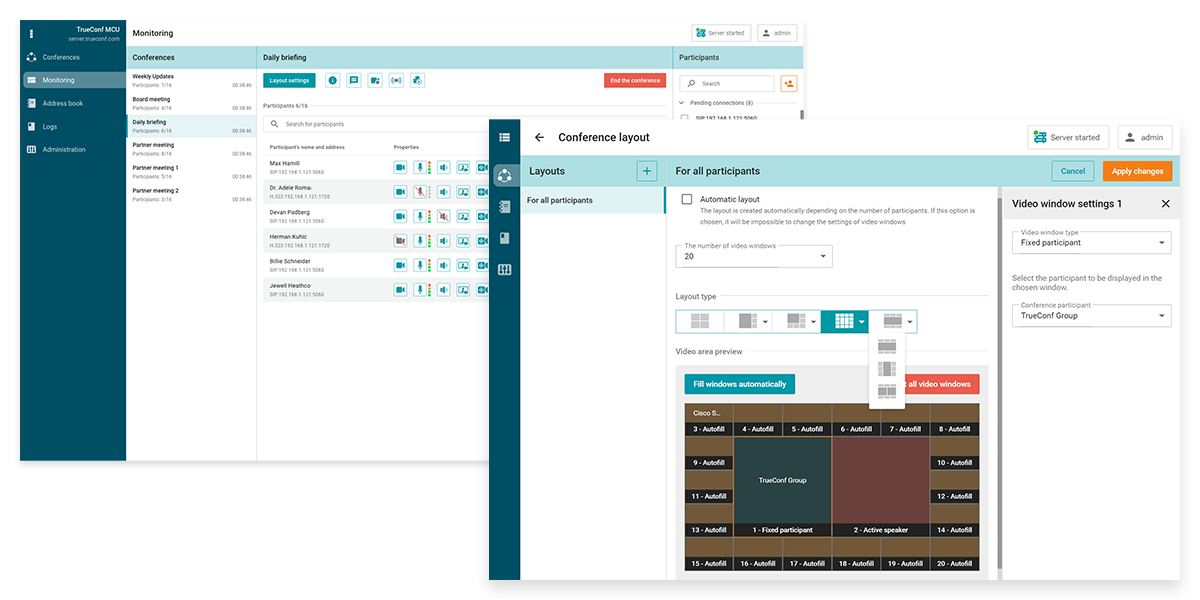Screen dimensions: 1200x600
Task: Open the Conference participant dropdown
Action: (x=1091, y=316)
